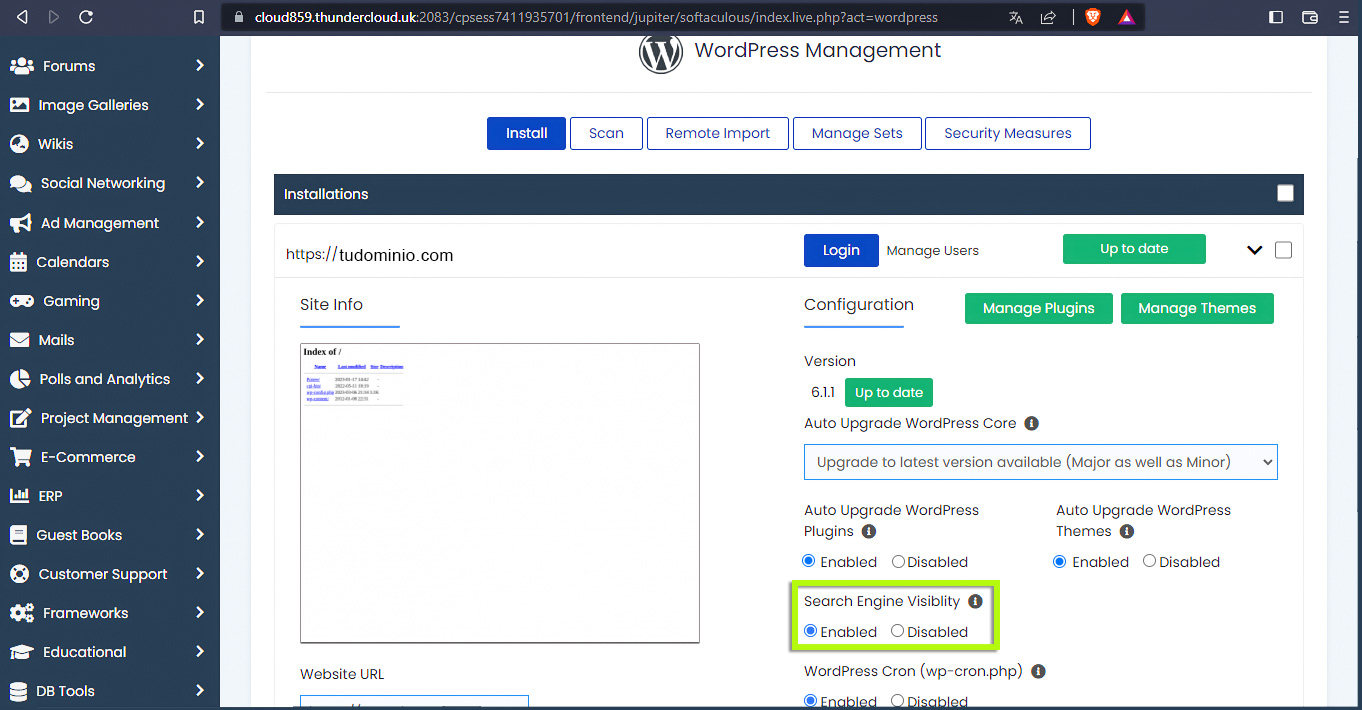Reload the page with browser refresh icon

click(85, 17)
